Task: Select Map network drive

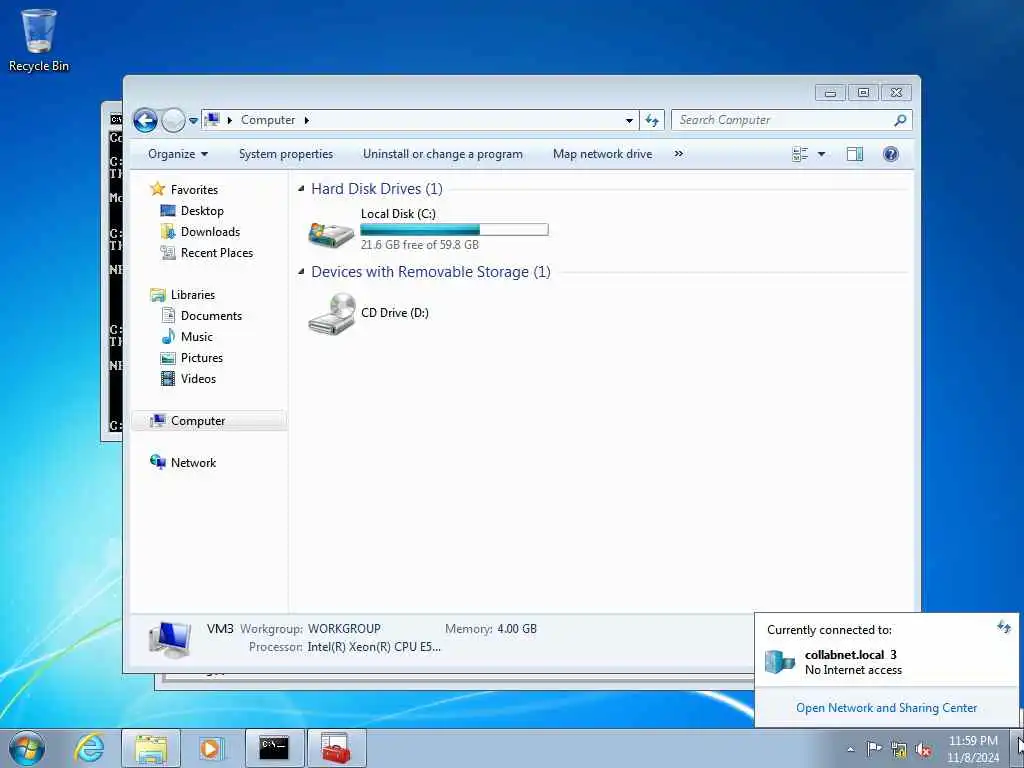Action: point(602,154)
